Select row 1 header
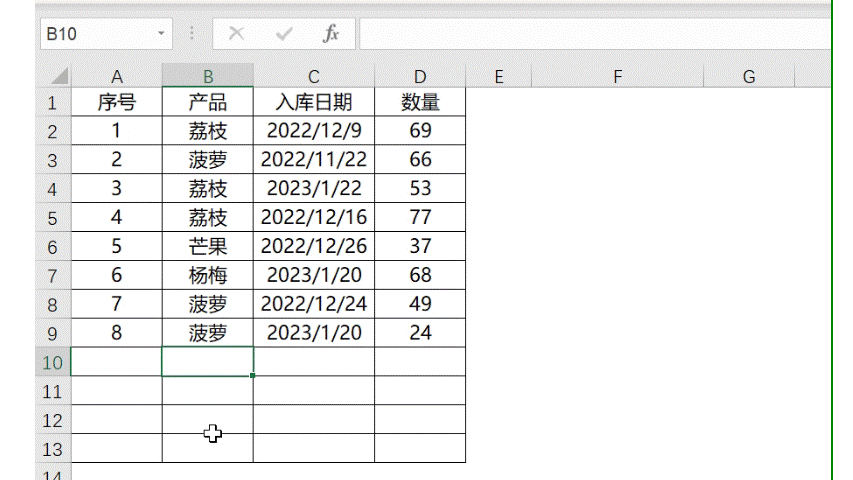Screen dimensions: 853x480 [52, 102]
